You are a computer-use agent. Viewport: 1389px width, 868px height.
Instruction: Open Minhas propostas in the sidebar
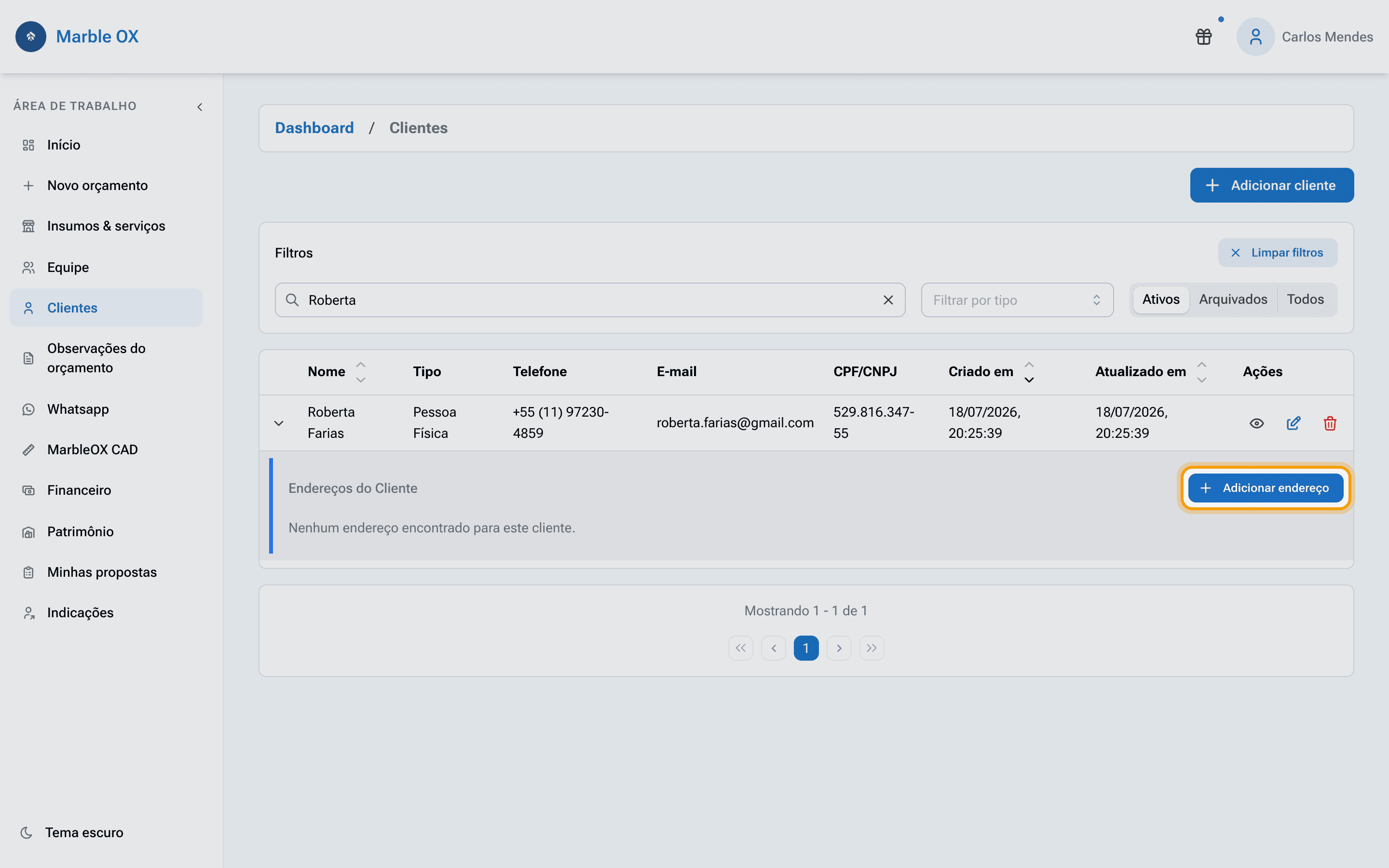106,572
